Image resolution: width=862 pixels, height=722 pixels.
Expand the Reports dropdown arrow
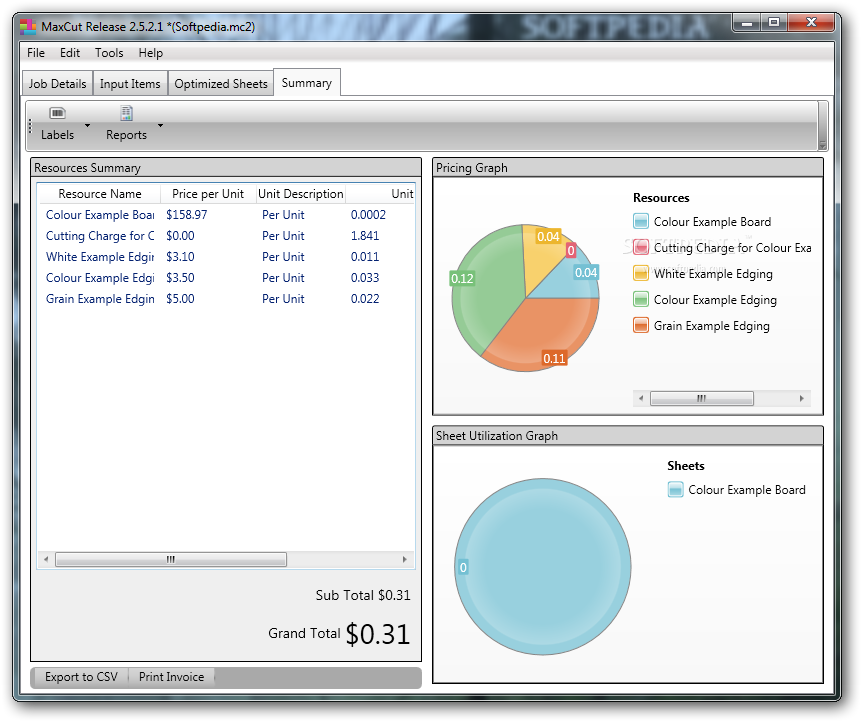161,125
